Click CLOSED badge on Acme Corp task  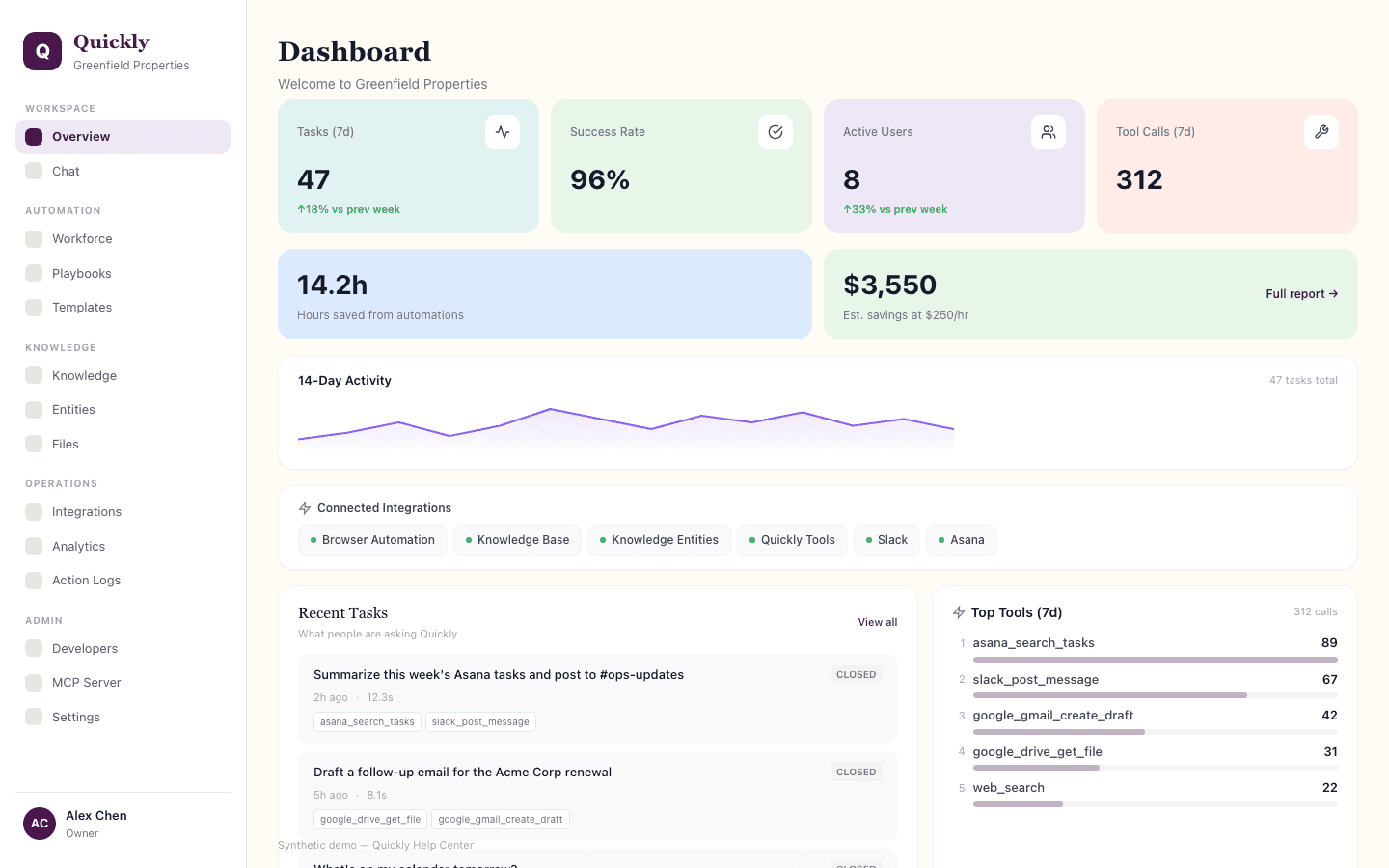[857, 773]
